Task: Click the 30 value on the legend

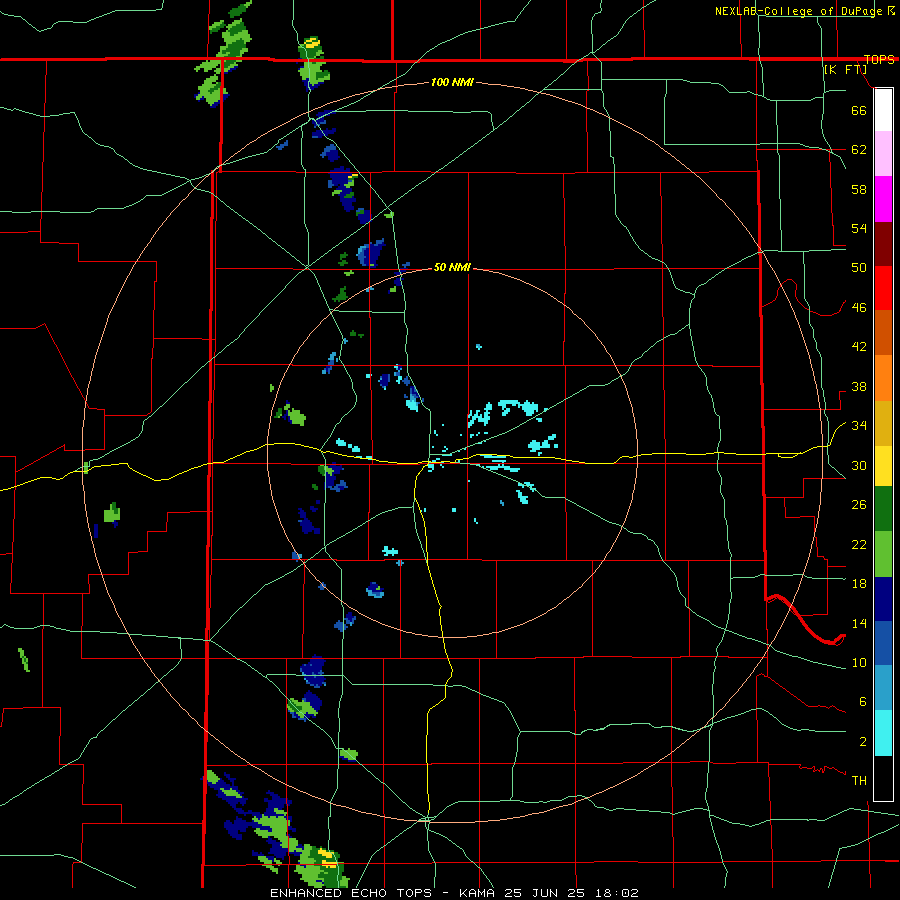Action: 859,465
